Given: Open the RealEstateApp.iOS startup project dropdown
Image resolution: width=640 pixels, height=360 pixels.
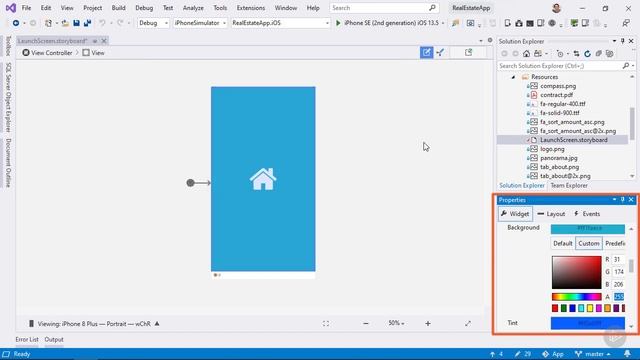Looking at the screenshot, I should [x=280, y=23].
